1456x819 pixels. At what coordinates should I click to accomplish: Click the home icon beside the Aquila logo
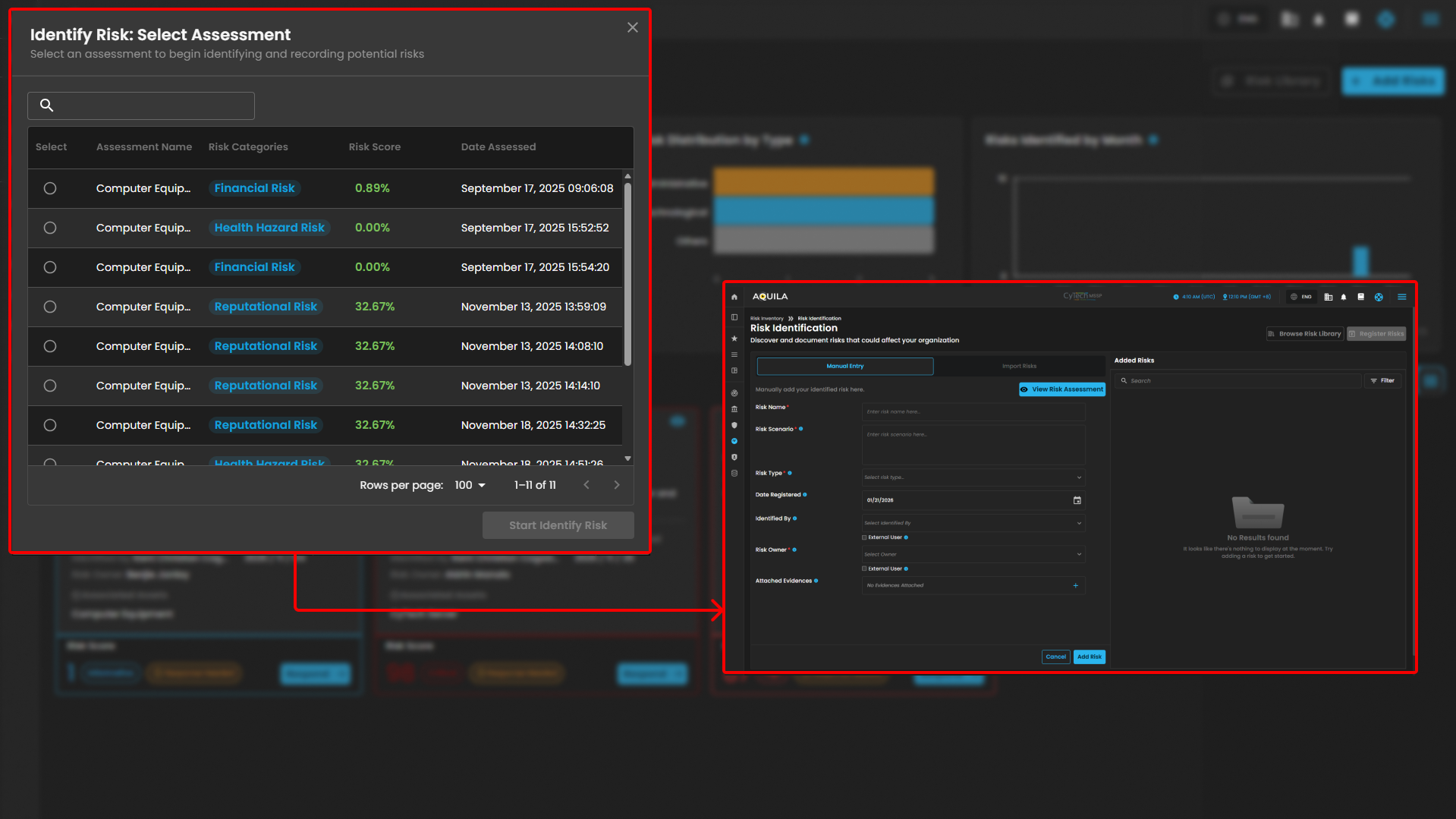pos(734,297)
